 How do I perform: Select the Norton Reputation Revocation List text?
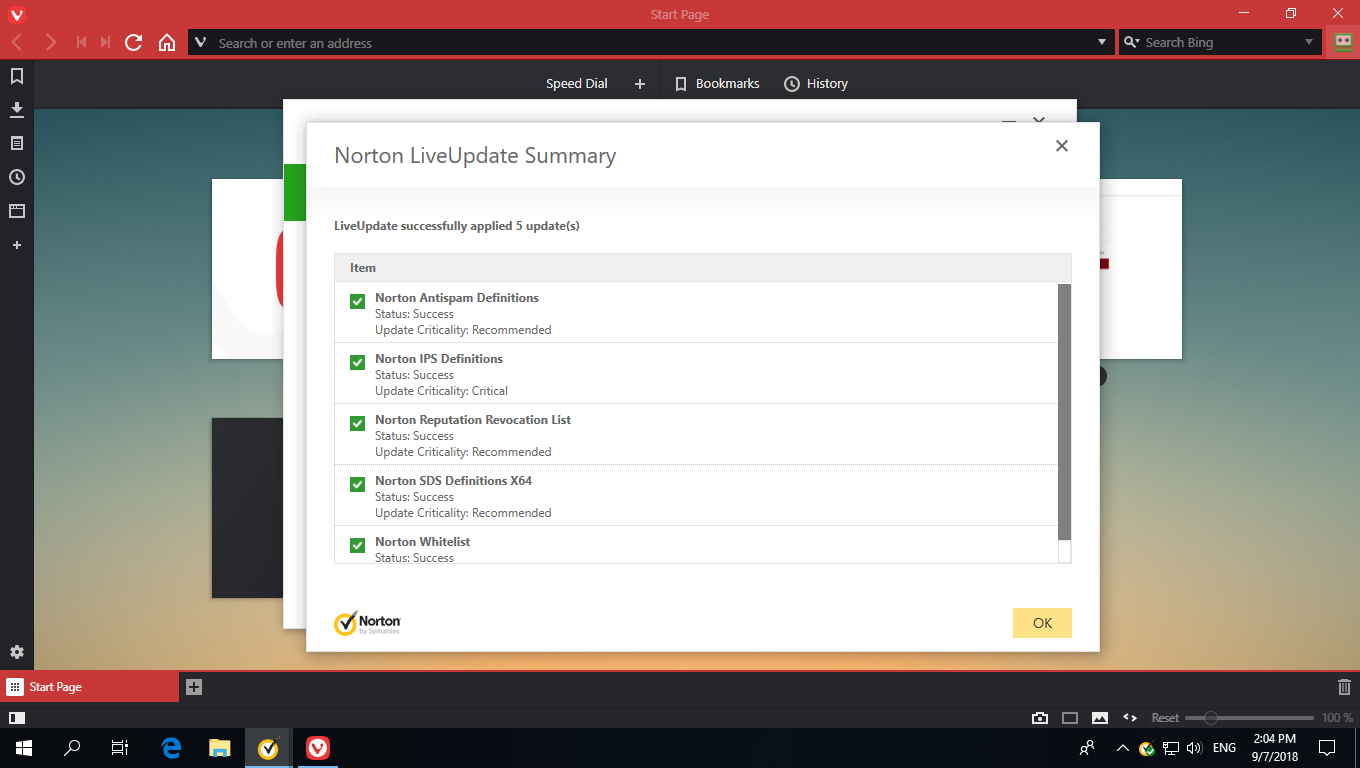473,420
